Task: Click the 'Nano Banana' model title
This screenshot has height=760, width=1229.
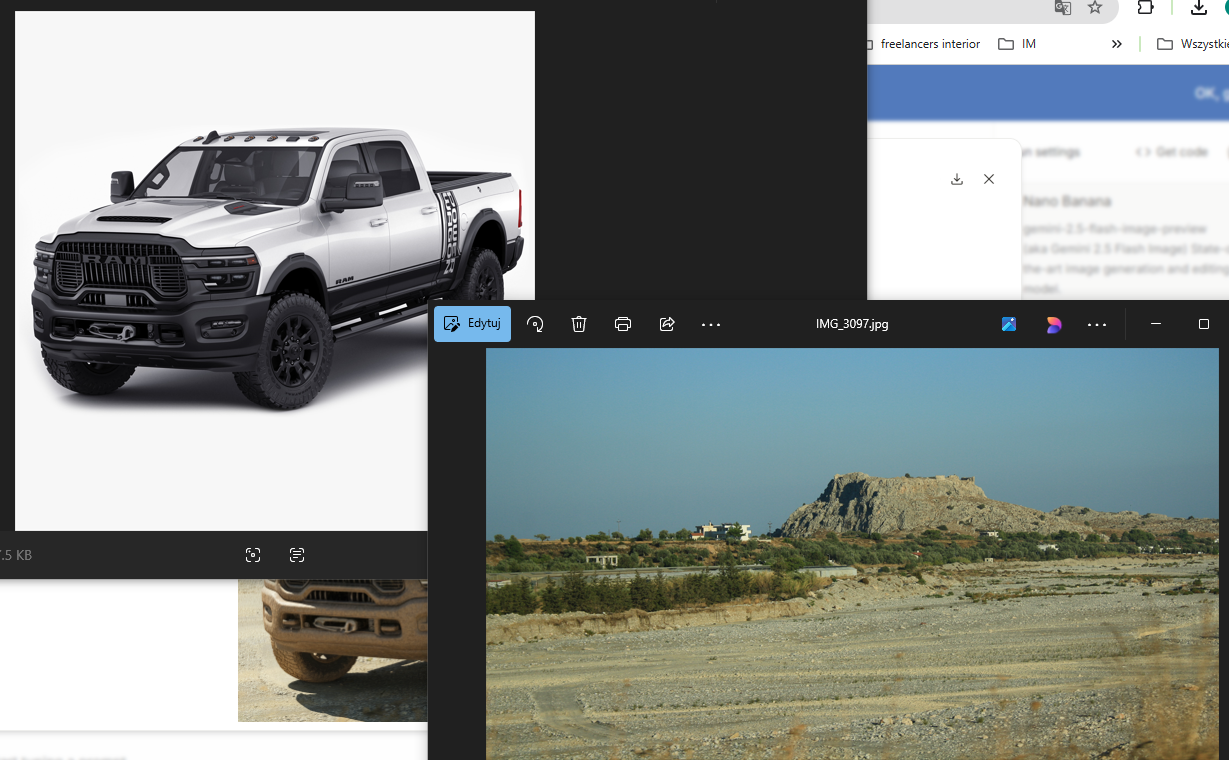Action: click(1067, 201)
